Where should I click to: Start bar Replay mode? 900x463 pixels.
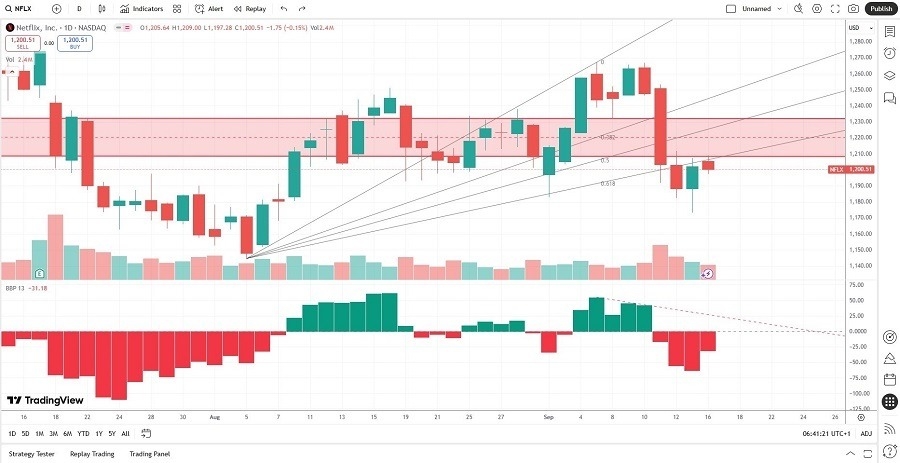coord(250,8)
